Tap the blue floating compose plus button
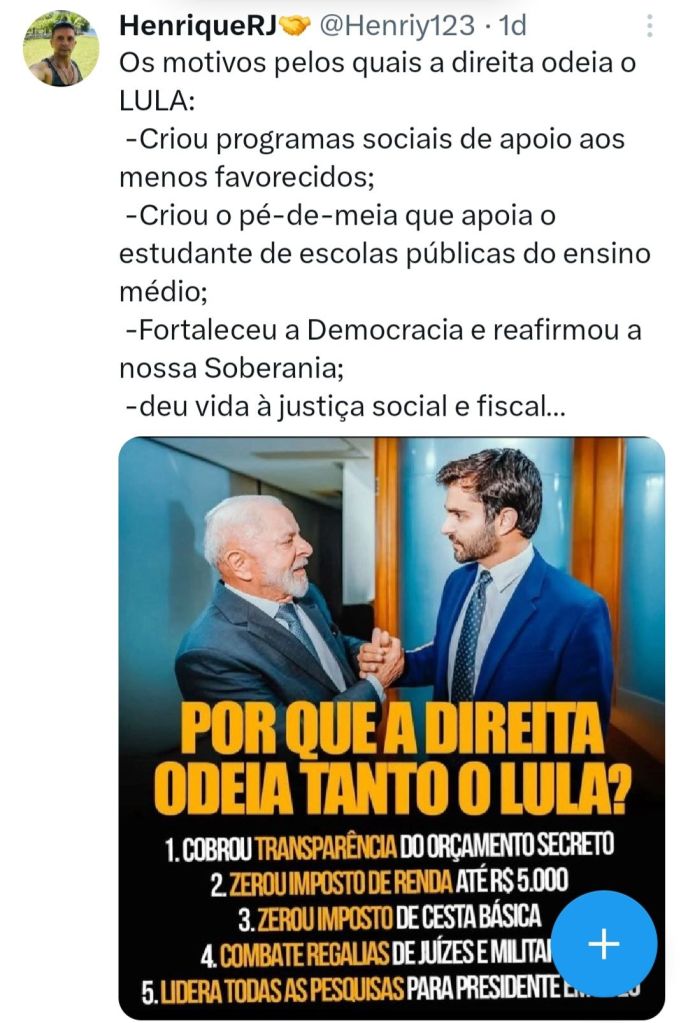This screenshot has height=1023, width=688. click(604, 943)
